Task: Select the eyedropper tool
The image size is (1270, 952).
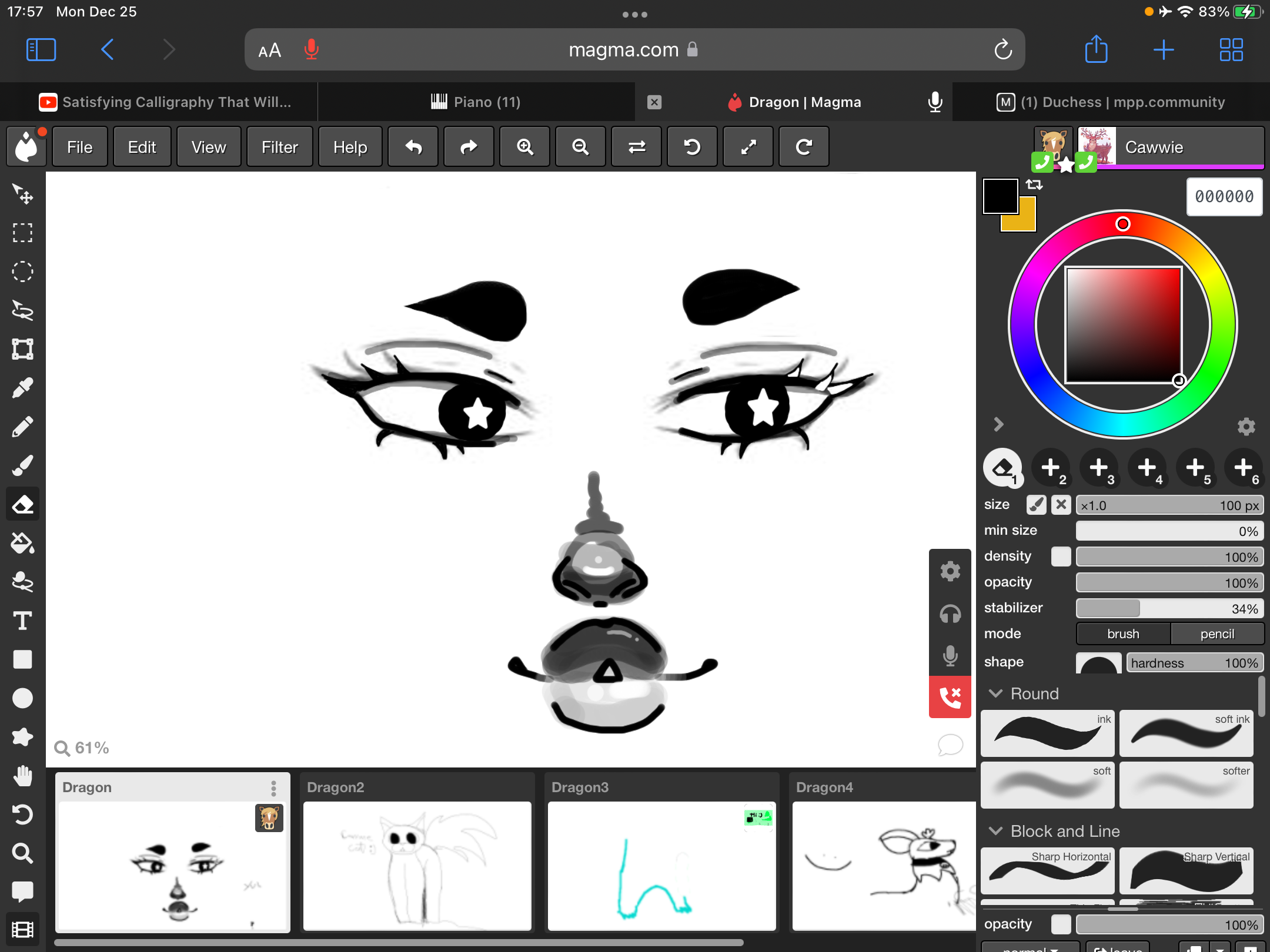Action: pyautogui.click(x=23, y=388)
